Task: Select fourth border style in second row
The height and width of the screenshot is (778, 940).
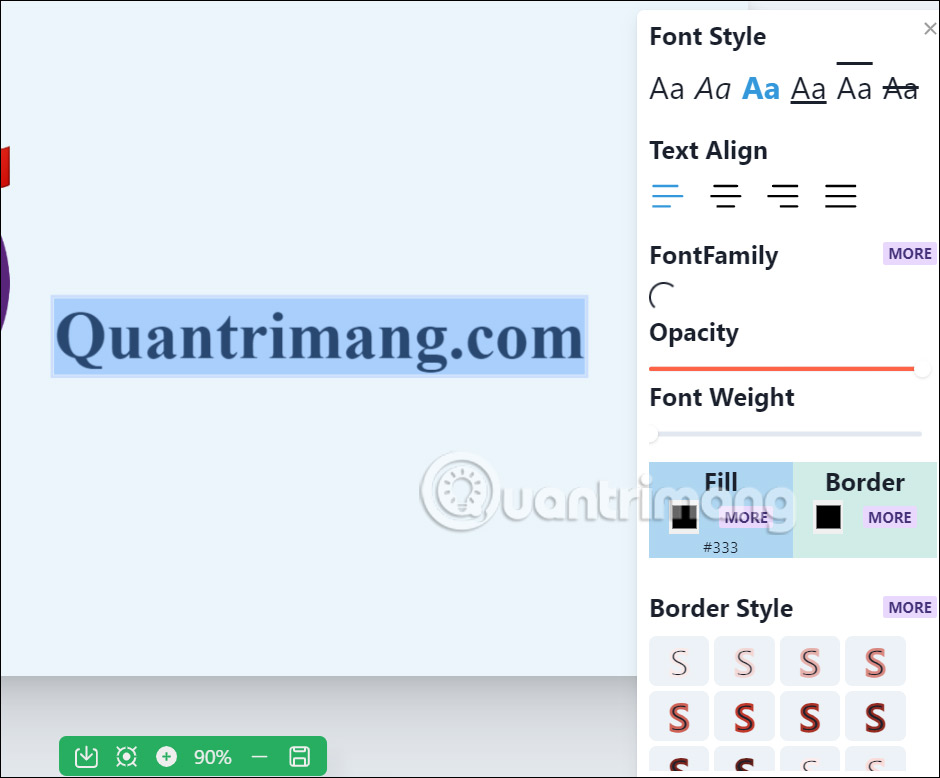Action: (x=875, y=716)
